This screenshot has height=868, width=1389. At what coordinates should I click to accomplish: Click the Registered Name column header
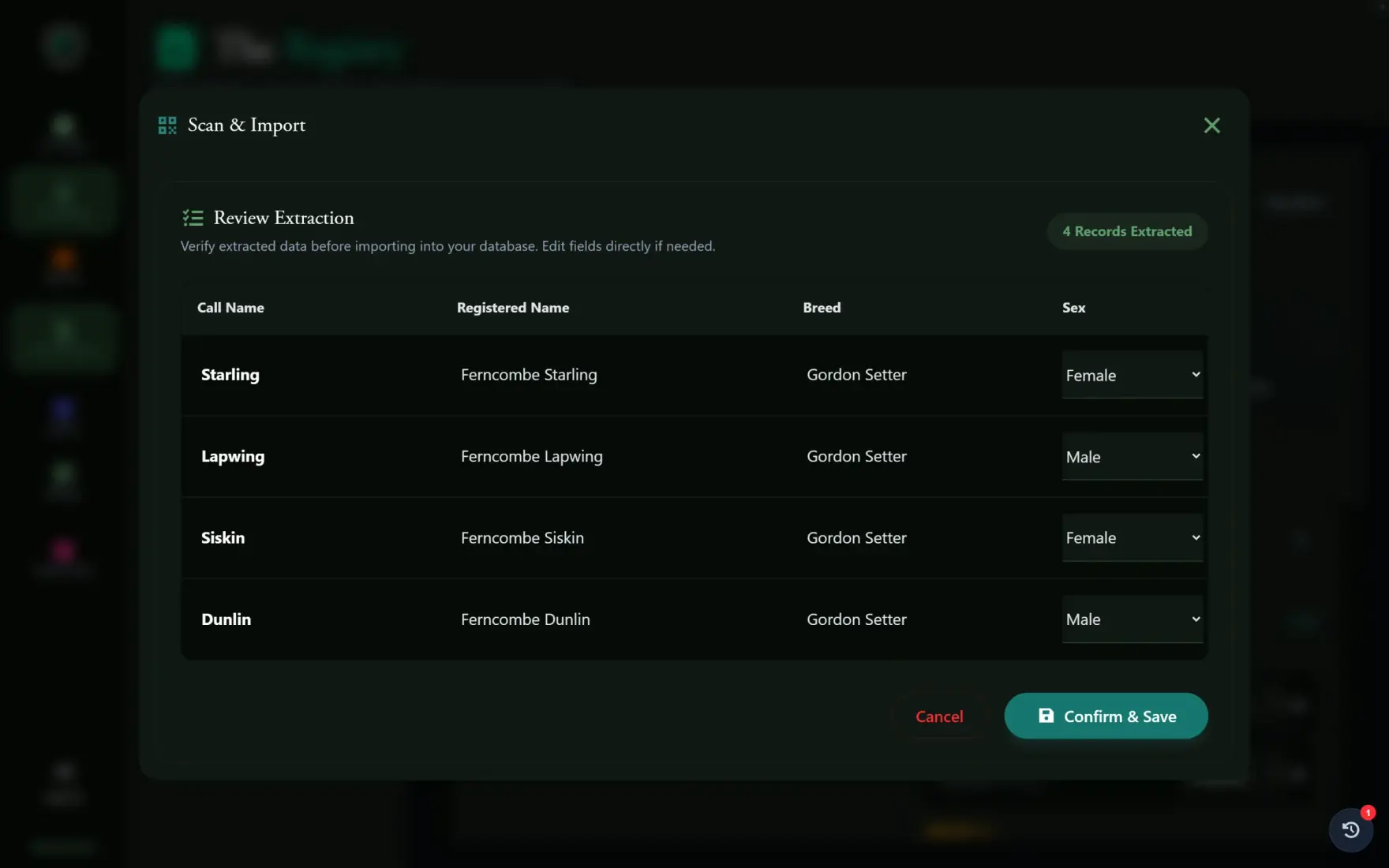point(513,308)
